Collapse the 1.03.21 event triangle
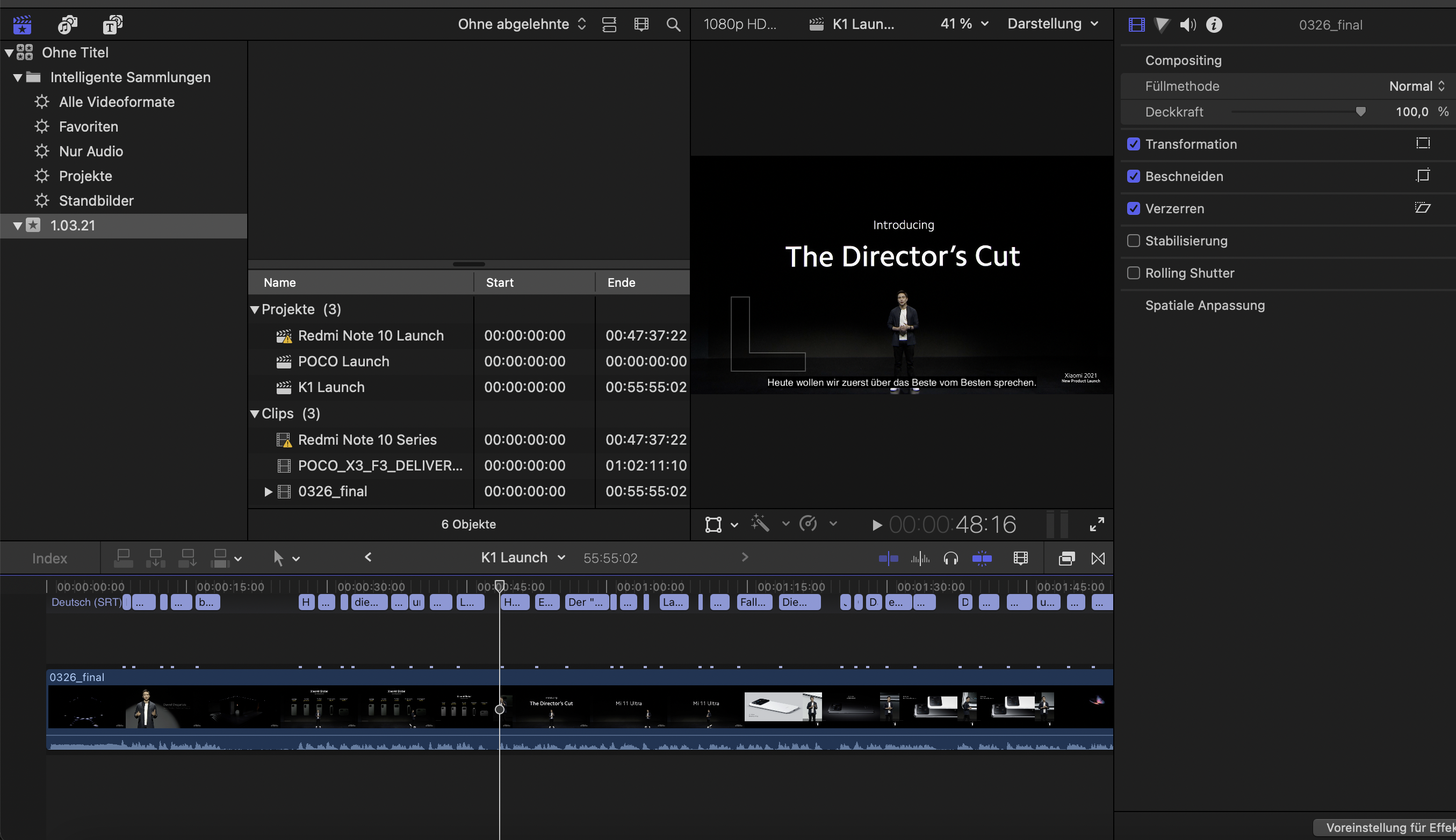 (18, 226)
